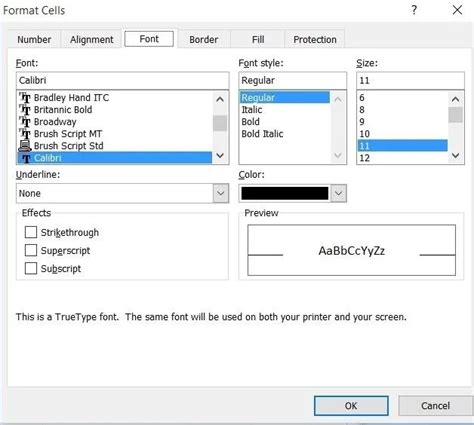This screenshot has height=425, width=474.
Task: Select Bradley Hand ITC font
Action: pyautogui.click(x=71, y=98)
